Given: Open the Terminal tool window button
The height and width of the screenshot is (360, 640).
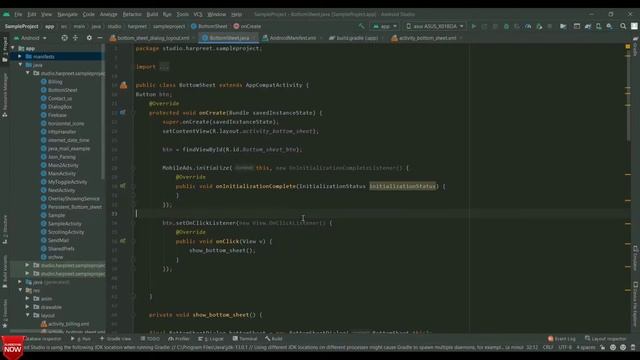Looking at the screenshot, I should pyautogui.click(x=245, y=339).
